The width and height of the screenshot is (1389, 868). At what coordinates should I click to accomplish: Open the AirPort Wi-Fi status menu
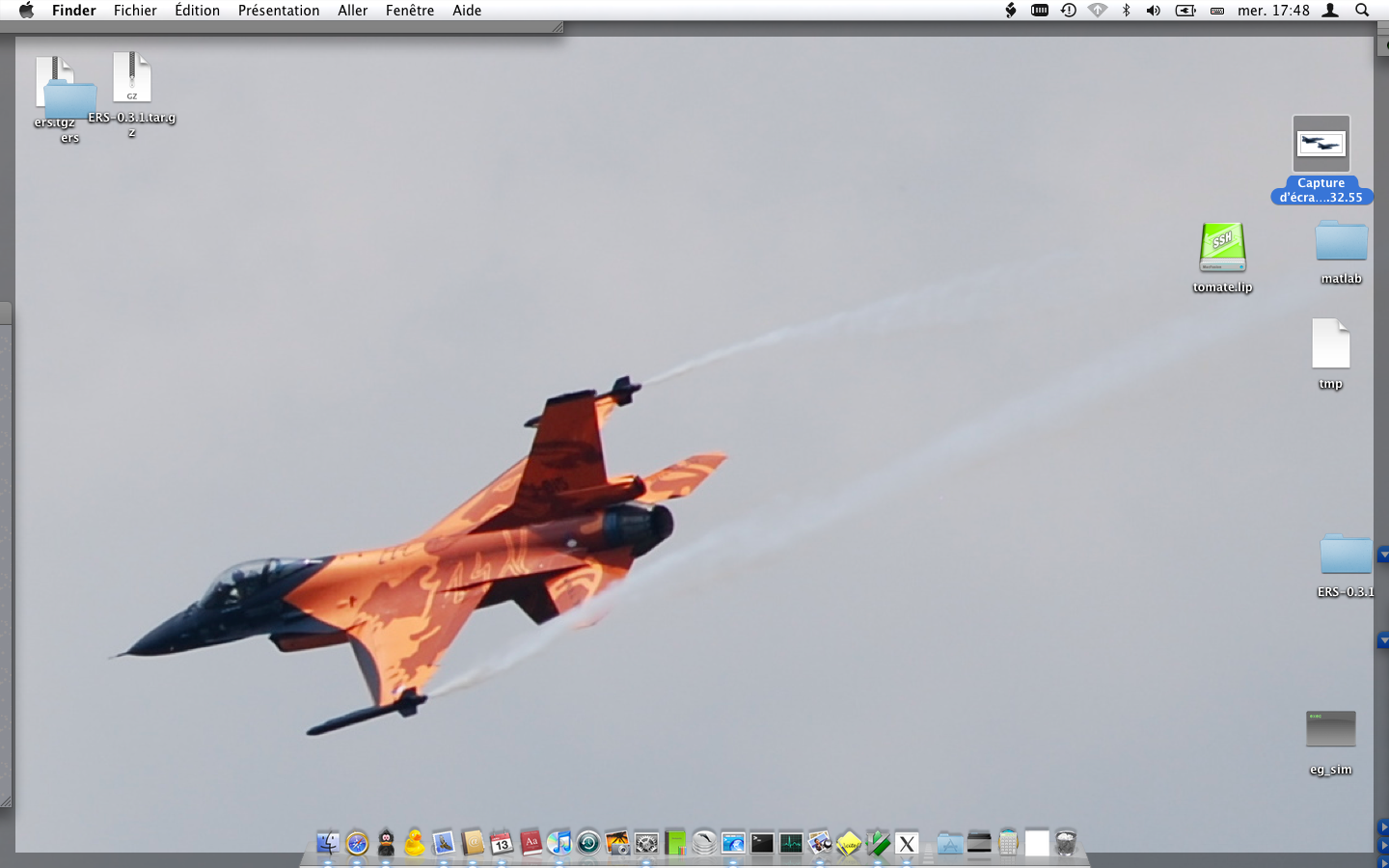1098,11
